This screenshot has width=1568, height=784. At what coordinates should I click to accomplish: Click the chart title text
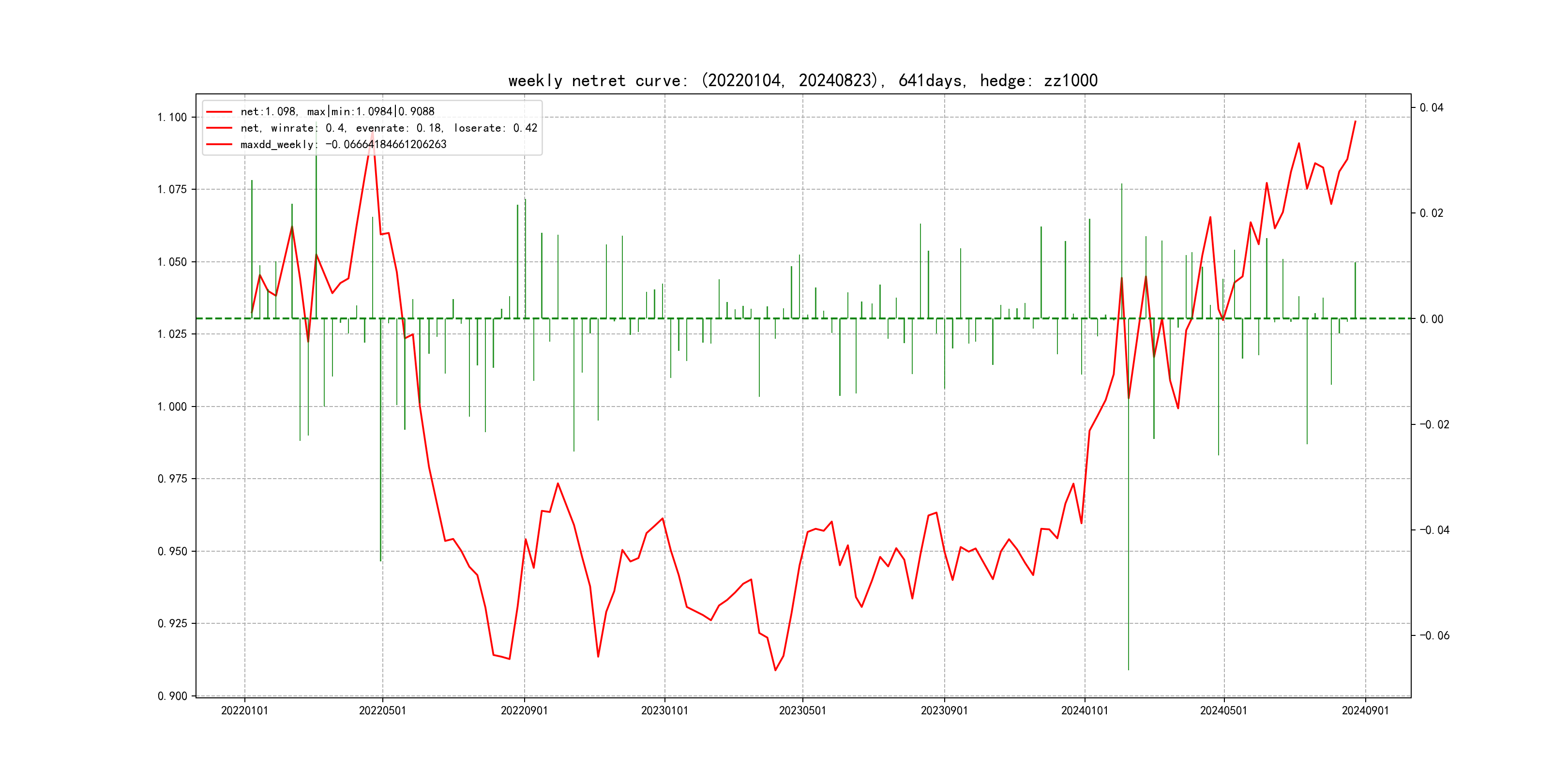point(802,80)
